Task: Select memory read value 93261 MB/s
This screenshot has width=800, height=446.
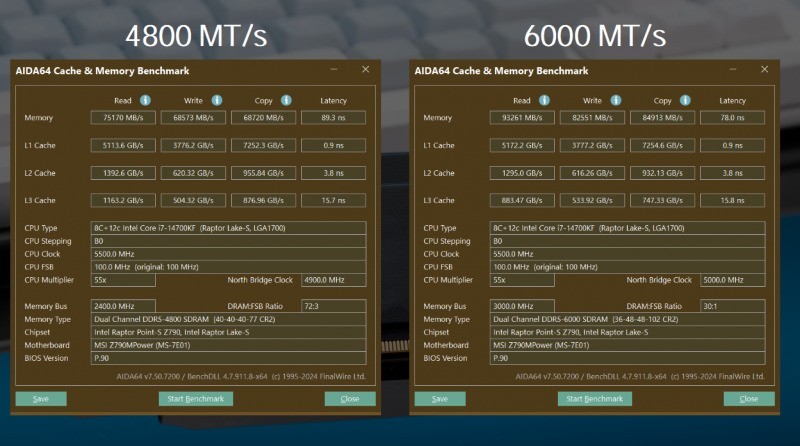Action: pos(522,117)
